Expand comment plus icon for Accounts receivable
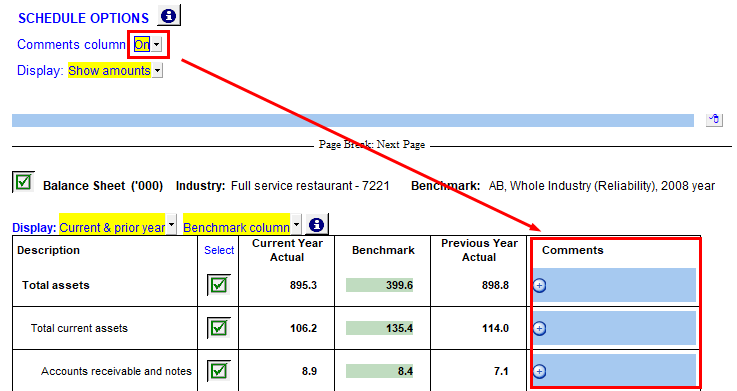Image resolution: width=737 pixels, height=391 pixels. point(540,372)
